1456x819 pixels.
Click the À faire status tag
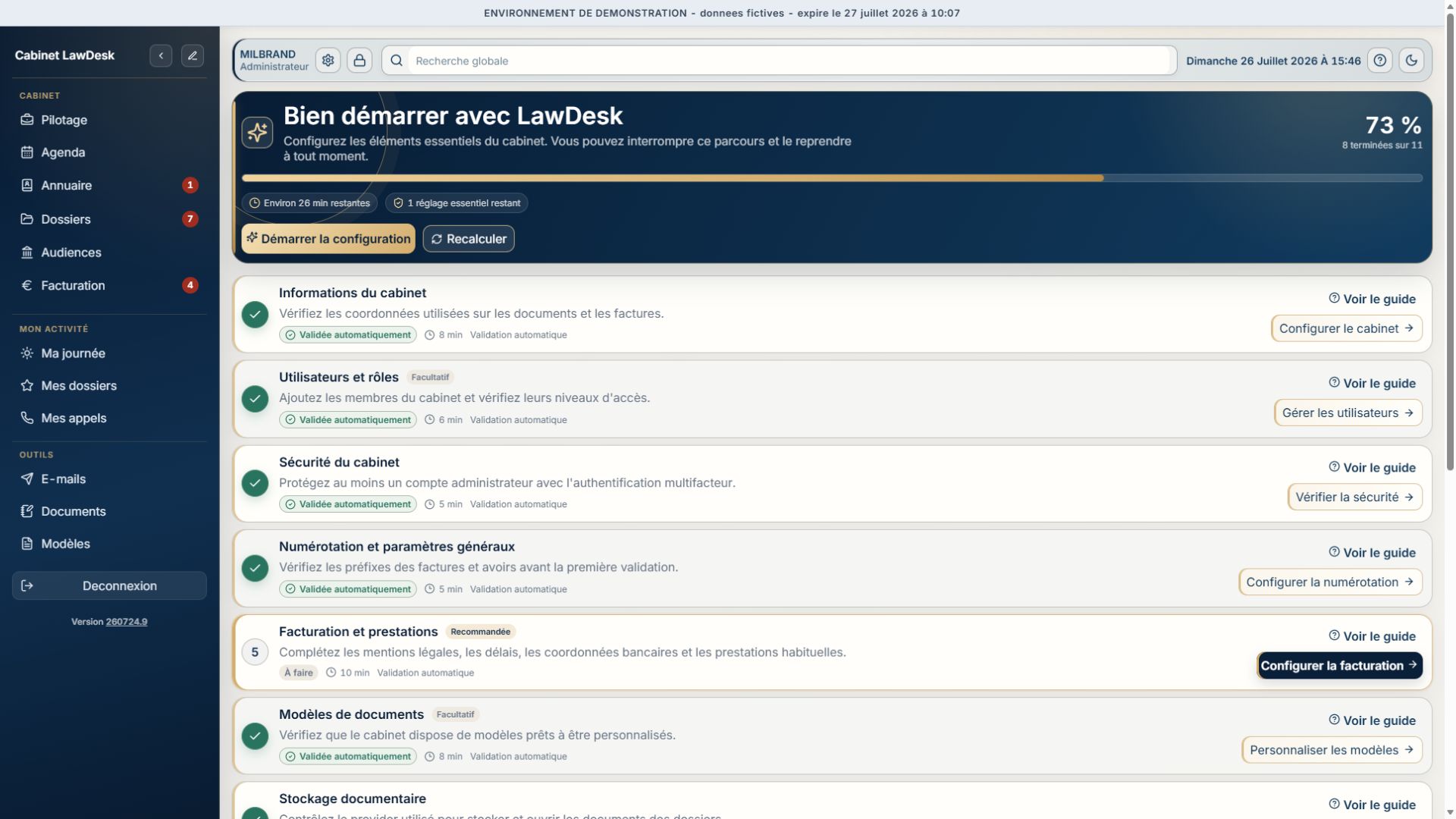pyautogui.click(x=298, y=673)
